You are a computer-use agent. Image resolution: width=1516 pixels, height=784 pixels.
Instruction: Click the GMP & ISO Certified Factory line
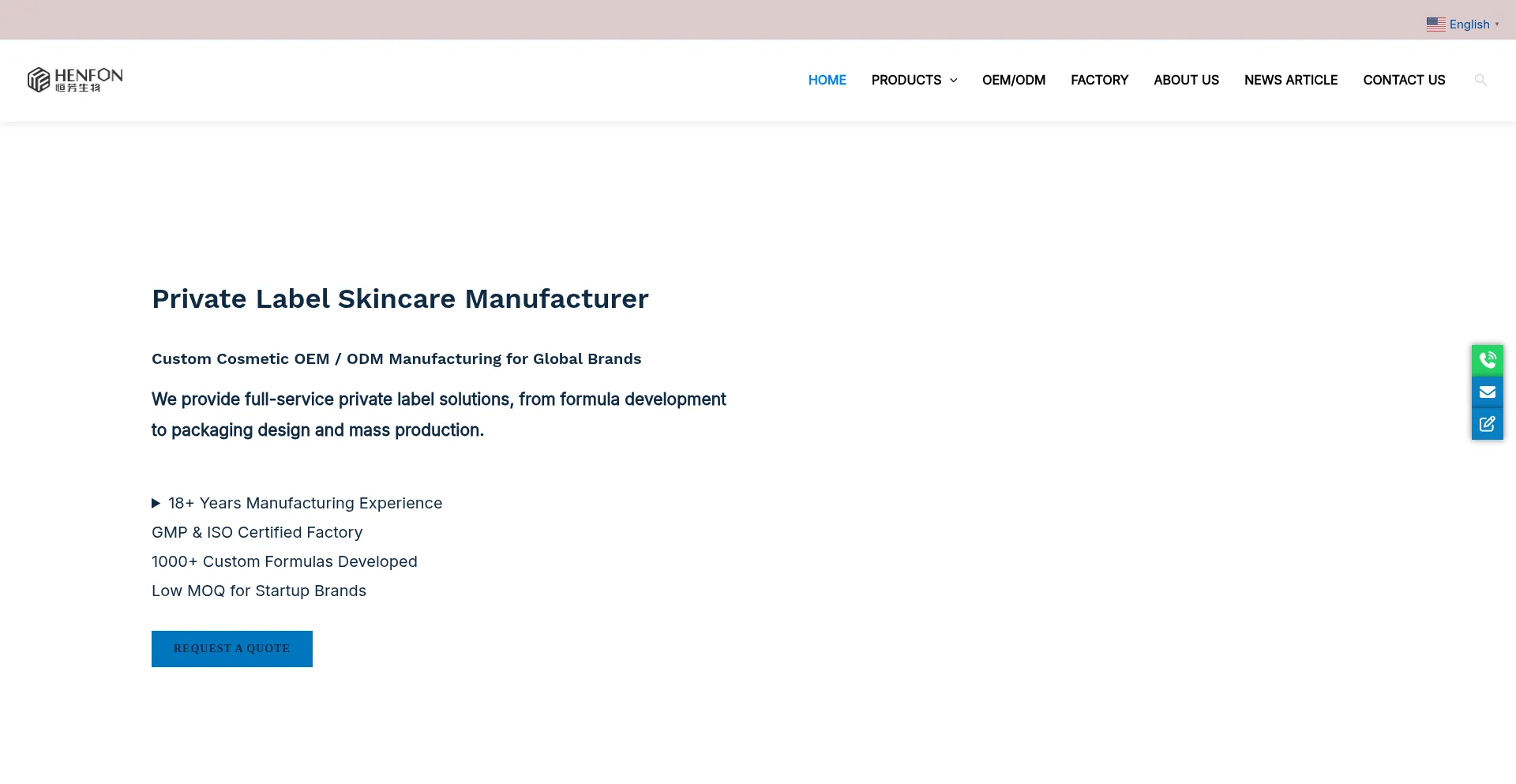click(x=257, y=532)
